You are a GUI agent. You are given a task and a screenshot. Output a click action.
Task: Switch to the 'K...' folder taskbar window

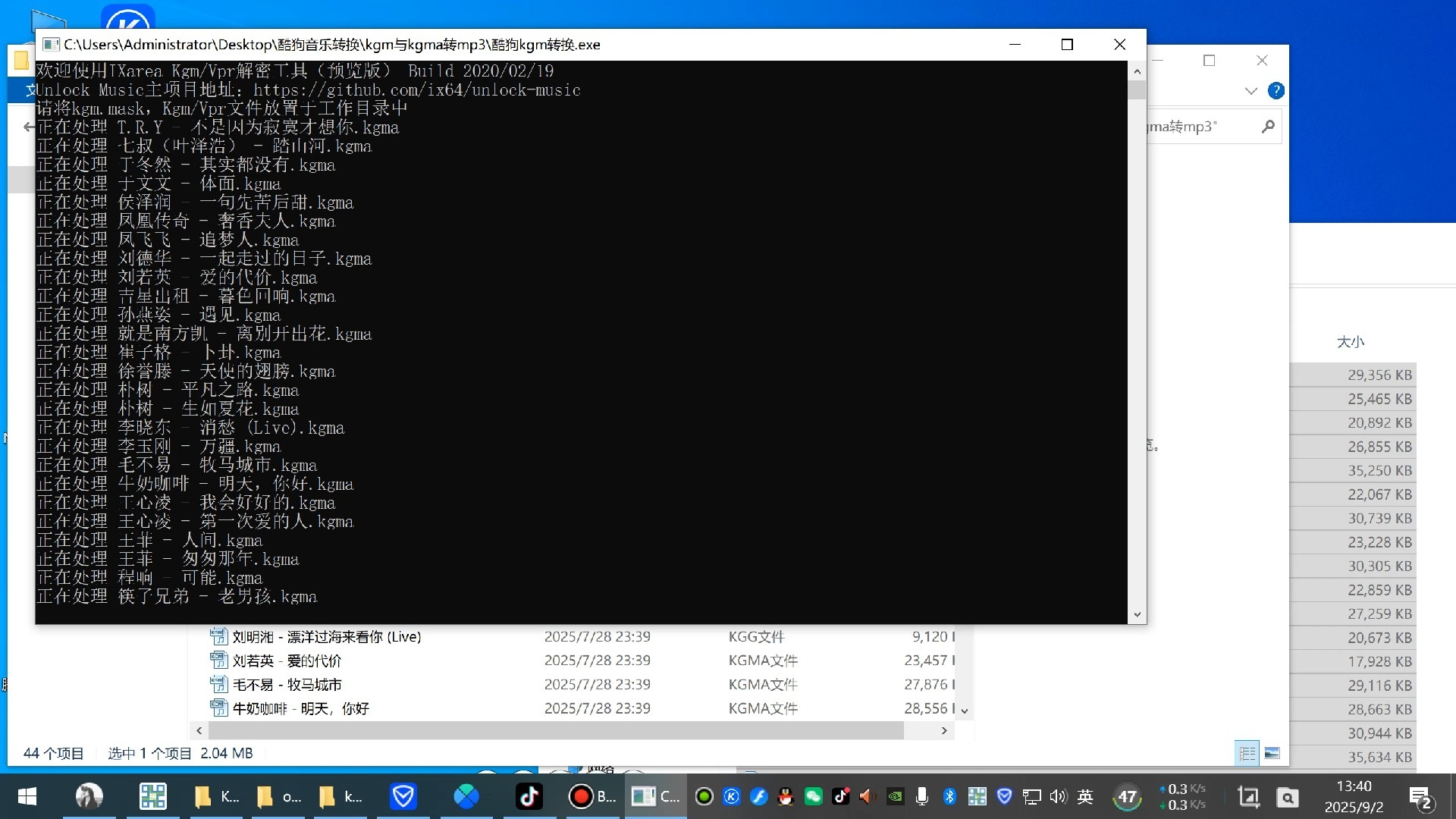[217, 796]
